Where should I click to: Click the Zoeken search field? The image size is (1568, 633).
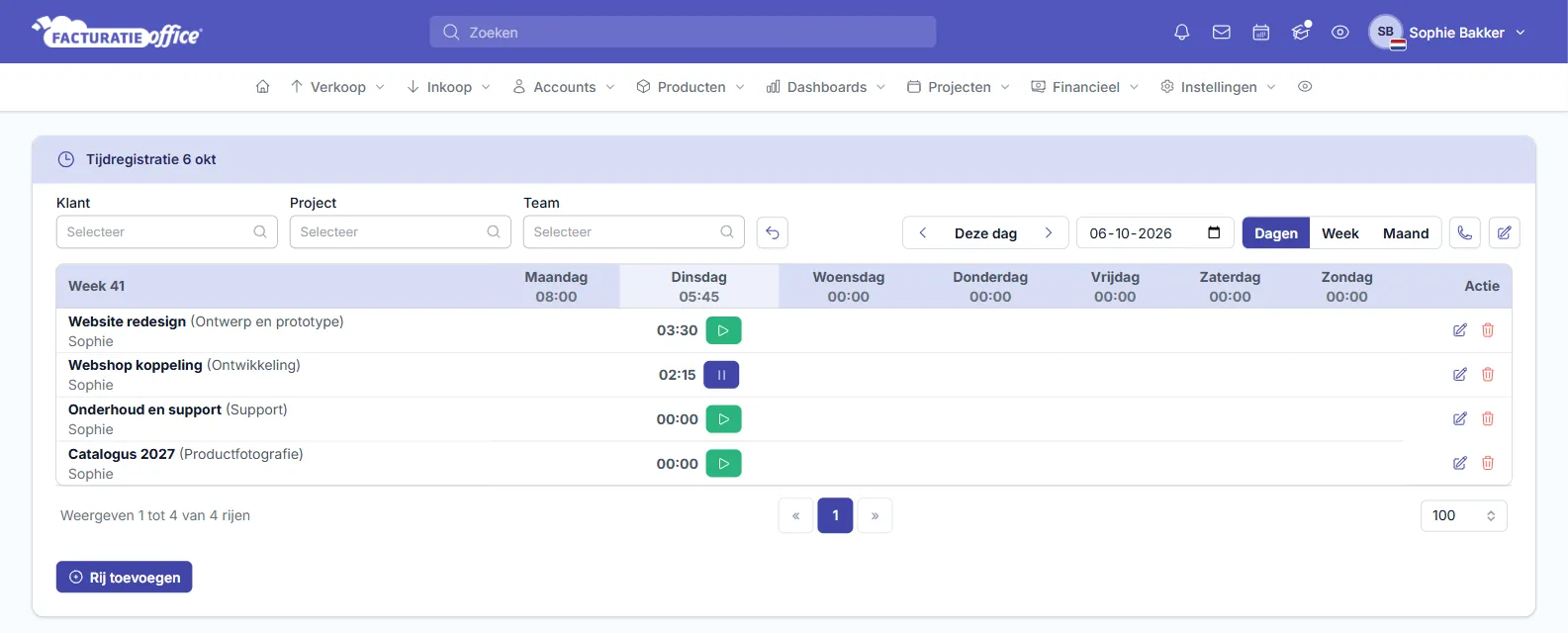point(683,32)
